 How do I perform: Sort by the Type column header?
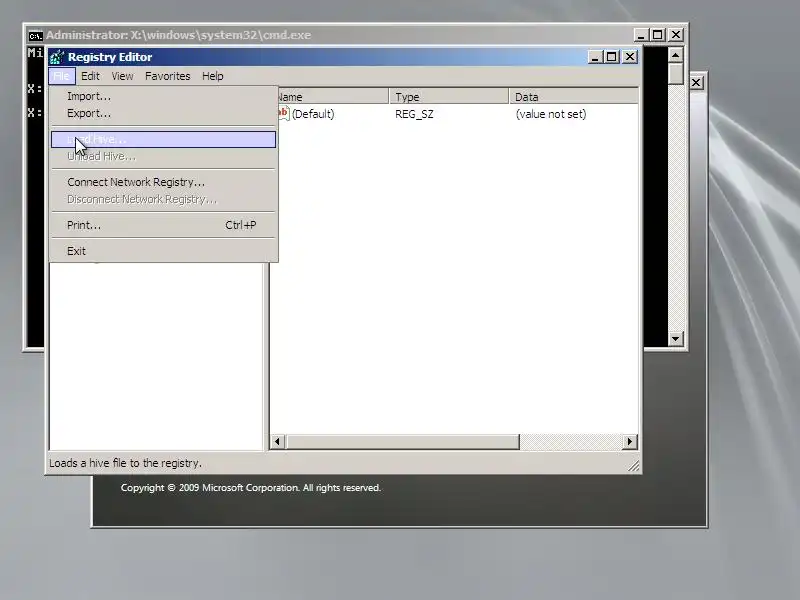pos(449,96)
